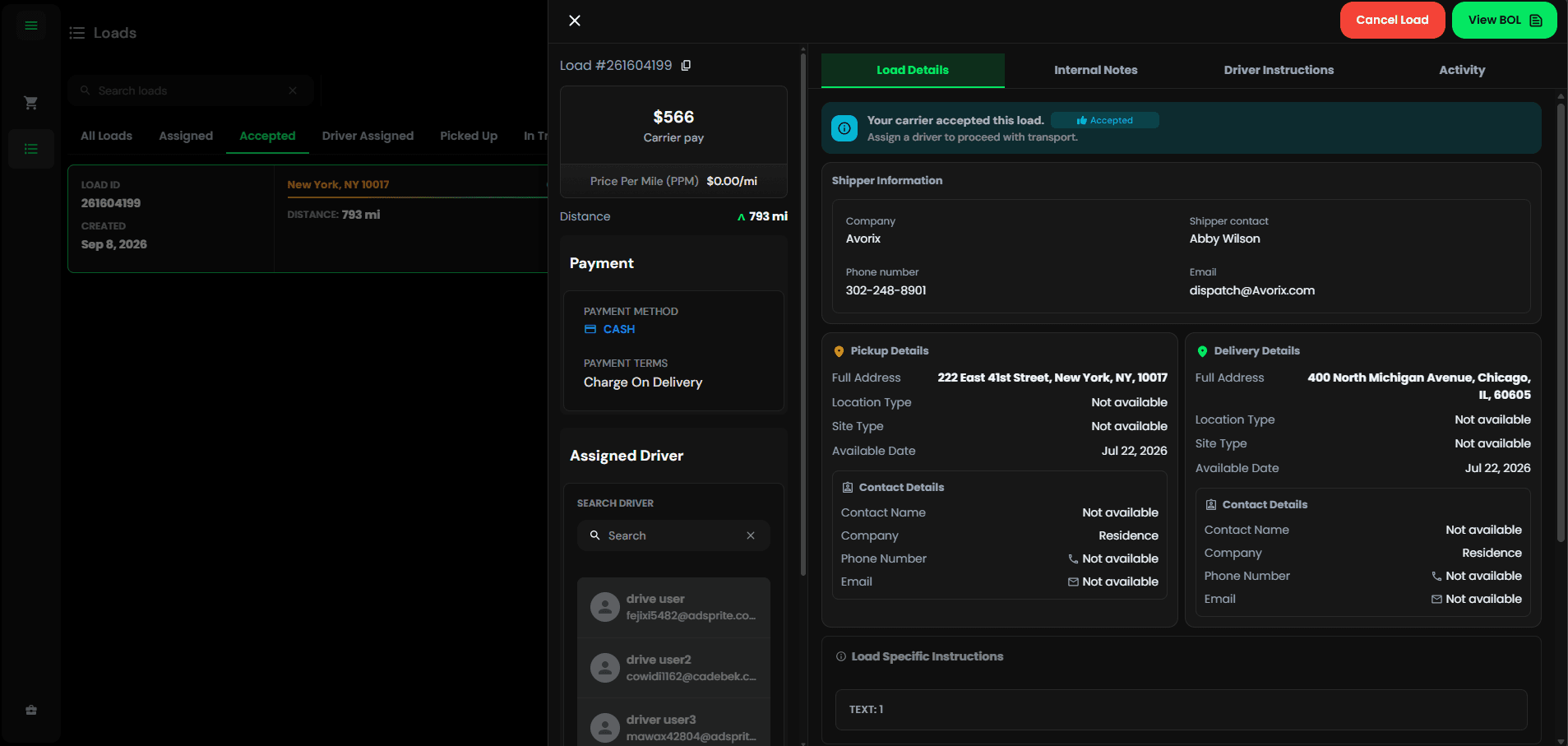Filter loads by Assigned tab
1568x746 pixels.
click(x=186, y=136)
